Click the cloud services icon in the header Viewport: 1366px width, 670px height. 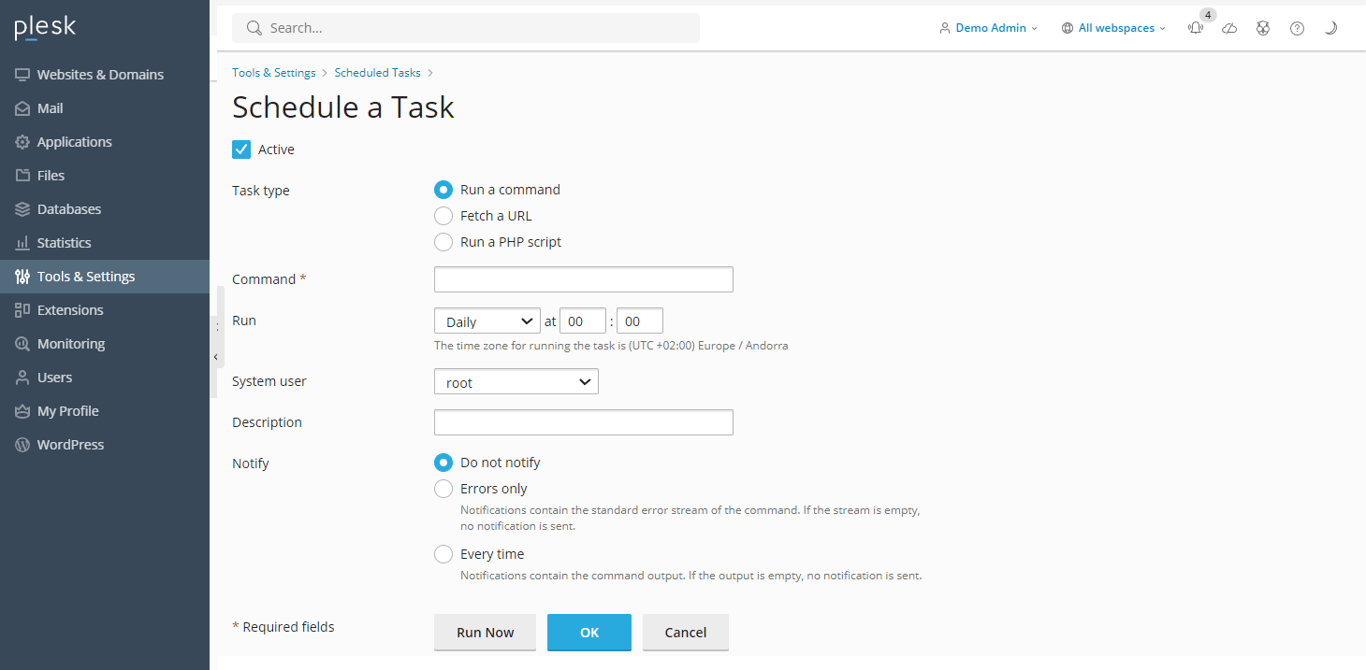1229,28
